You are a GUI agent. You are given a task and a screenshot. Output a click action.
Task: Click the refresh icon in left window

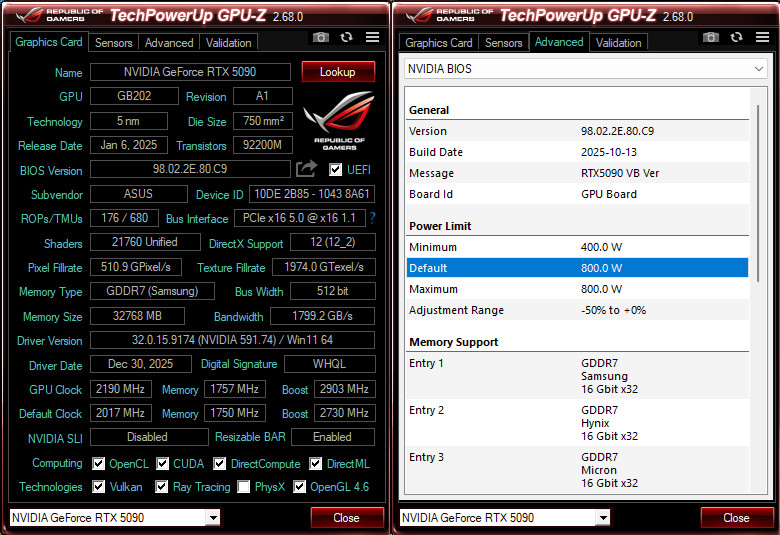coord(346,37)
